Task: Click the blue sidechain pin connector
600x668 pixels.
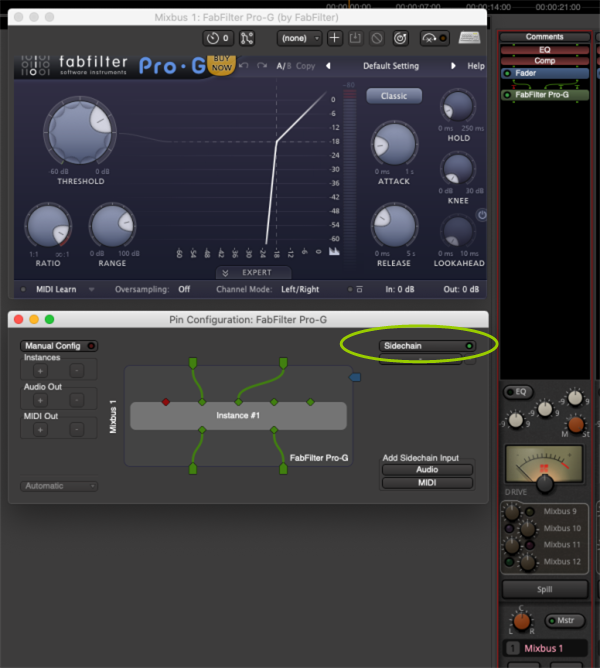Action: (355, 377)
